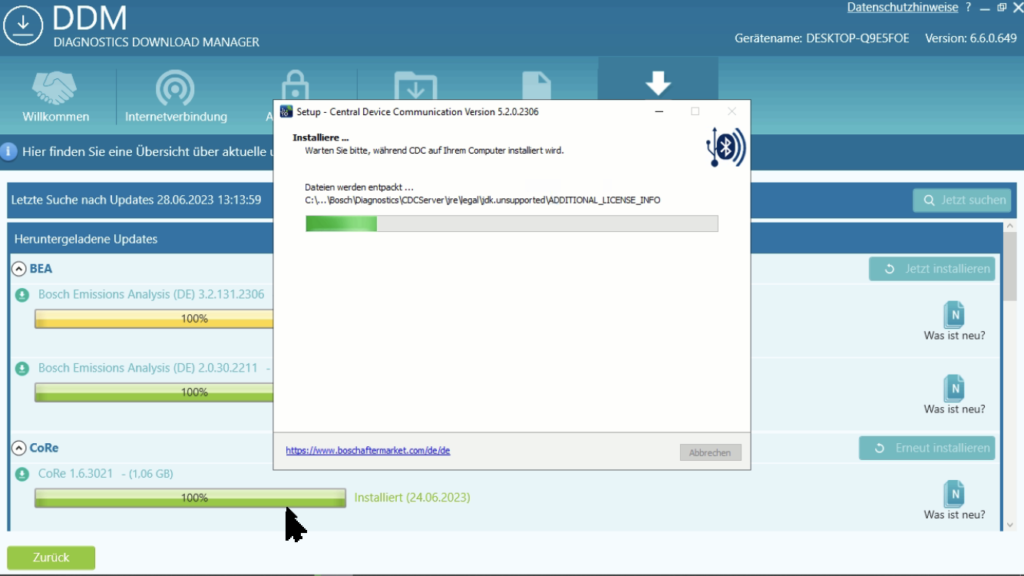
Task: Collapse the BEA group
Action: [x=19, y=268]
